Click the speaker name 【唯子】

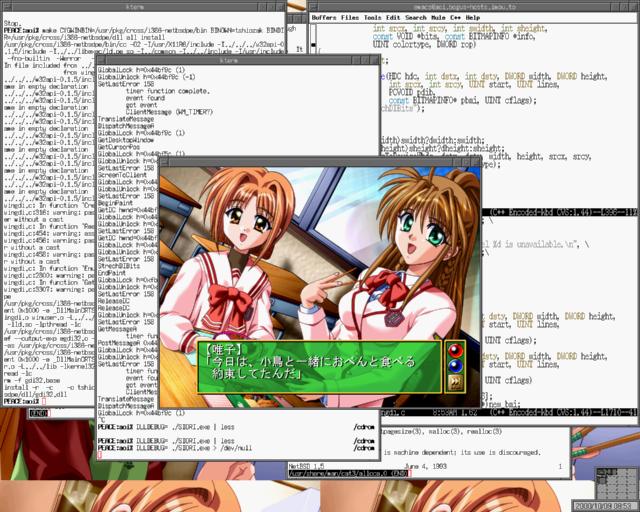coord(224,349)
